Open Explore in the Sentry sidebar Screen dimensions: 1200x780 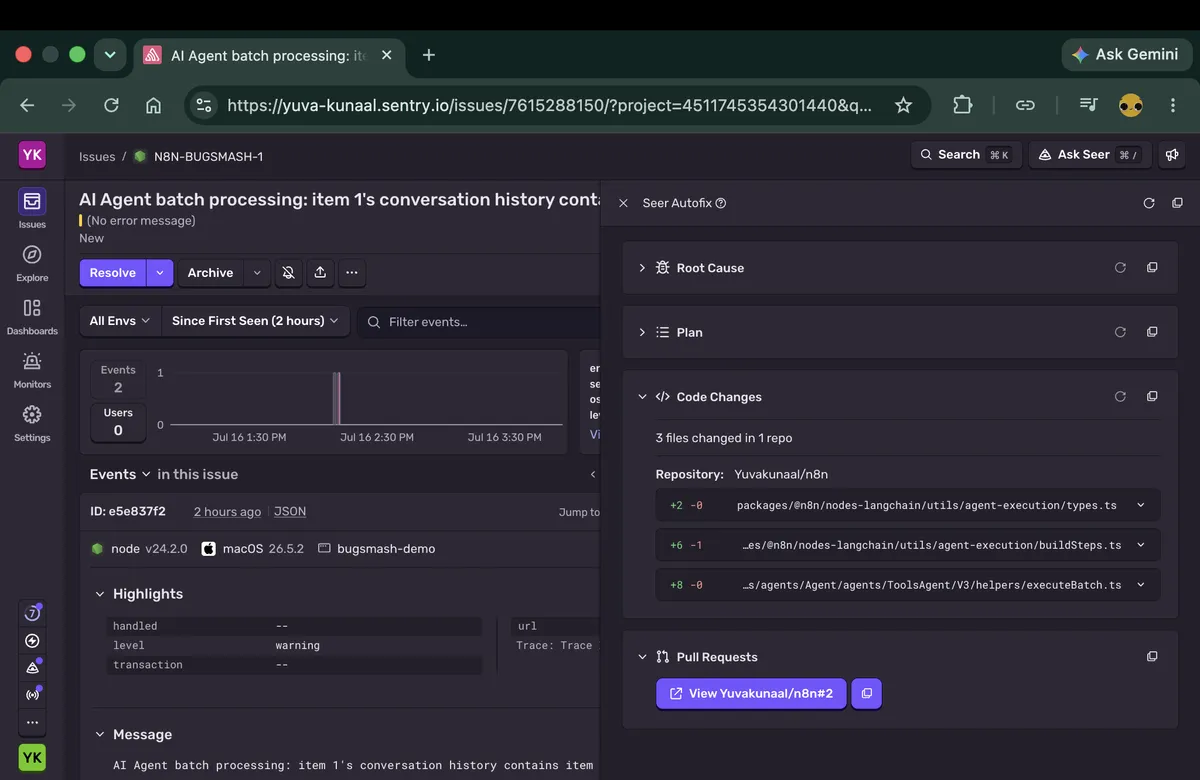(x=32, y=263)
